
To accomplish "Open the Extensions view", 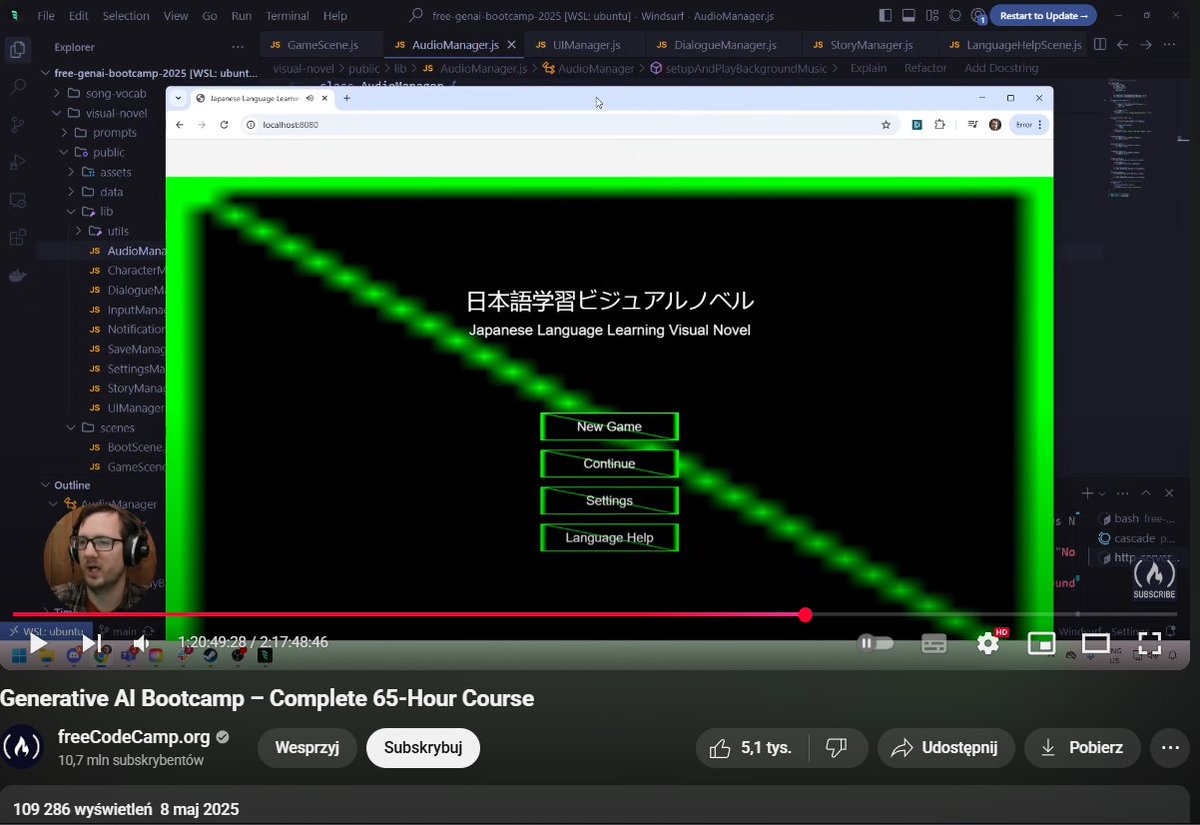I will point(17,238).
